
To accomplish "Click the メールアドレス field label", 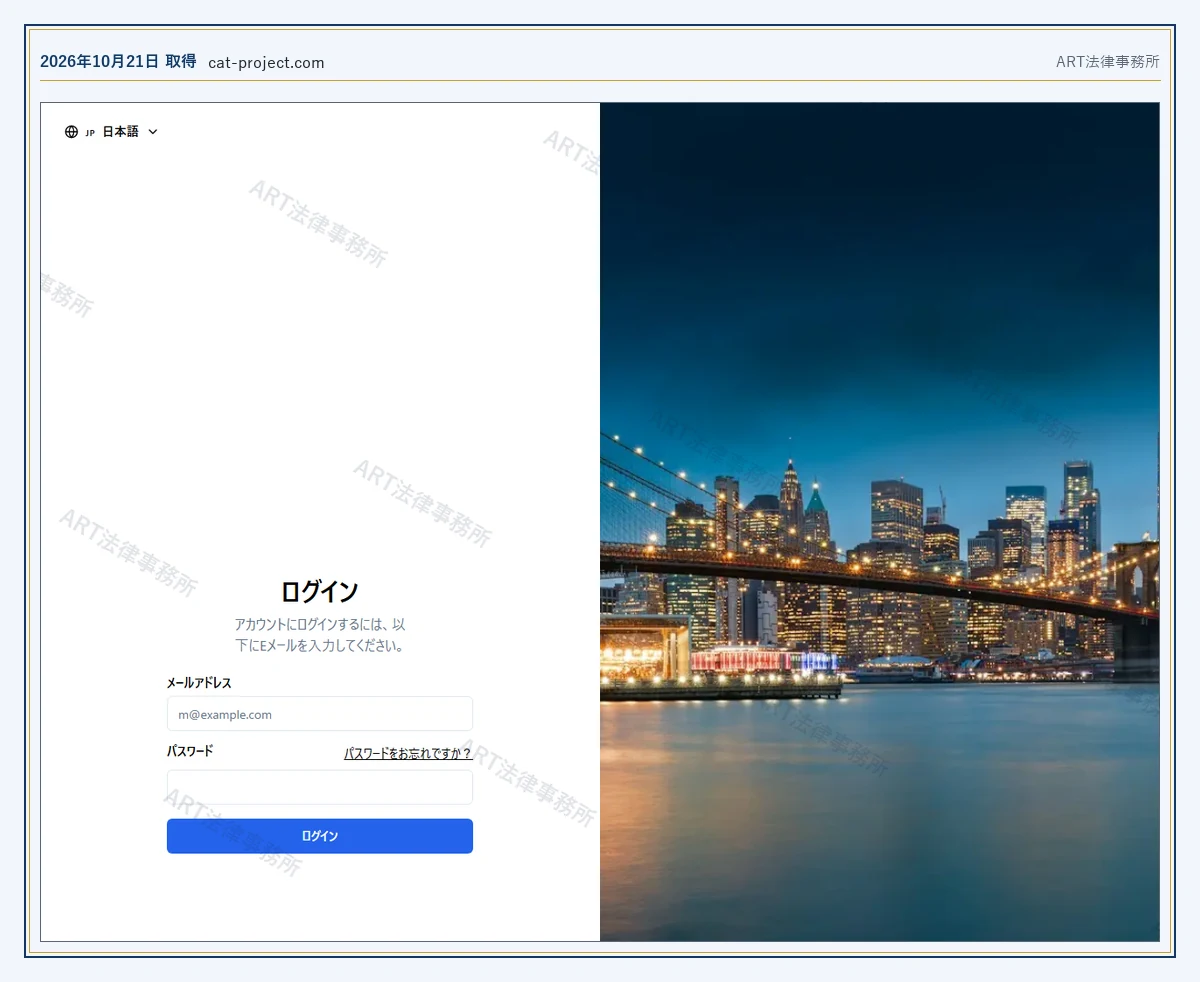I will (x=199, y=683).
